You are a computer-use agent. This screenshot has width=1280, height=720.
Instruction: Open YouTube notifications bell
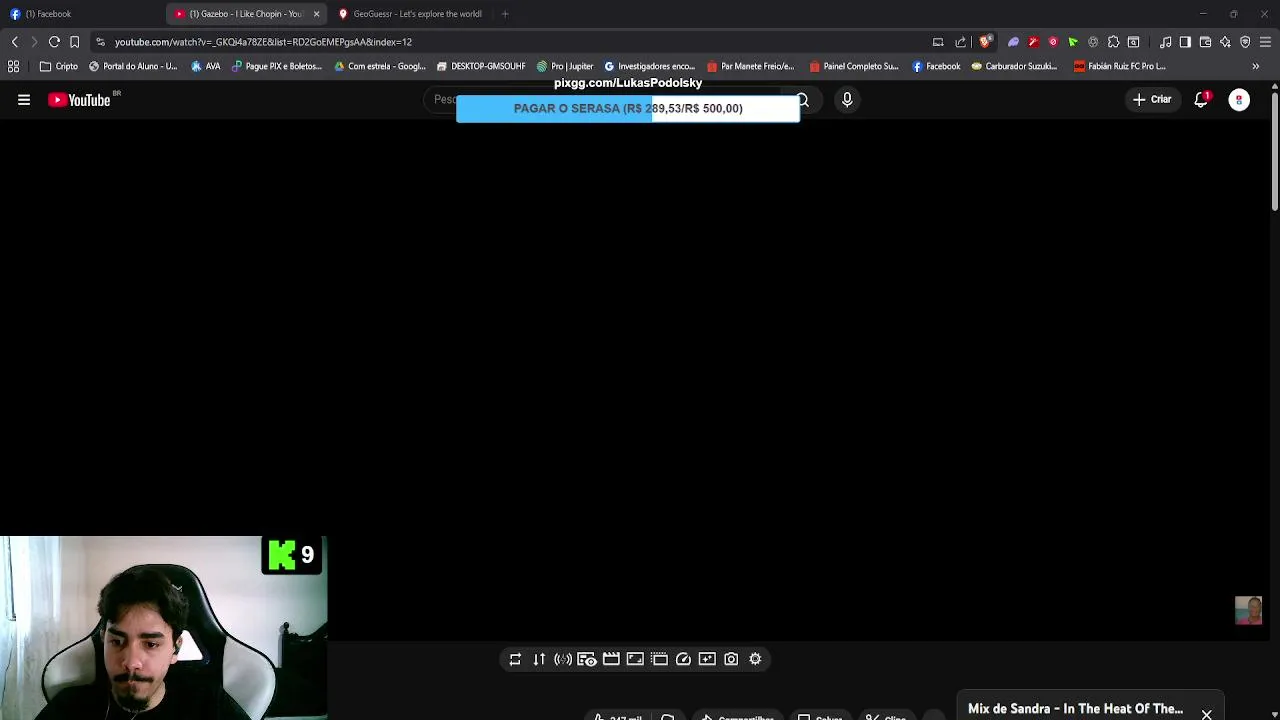(1201, 100)
